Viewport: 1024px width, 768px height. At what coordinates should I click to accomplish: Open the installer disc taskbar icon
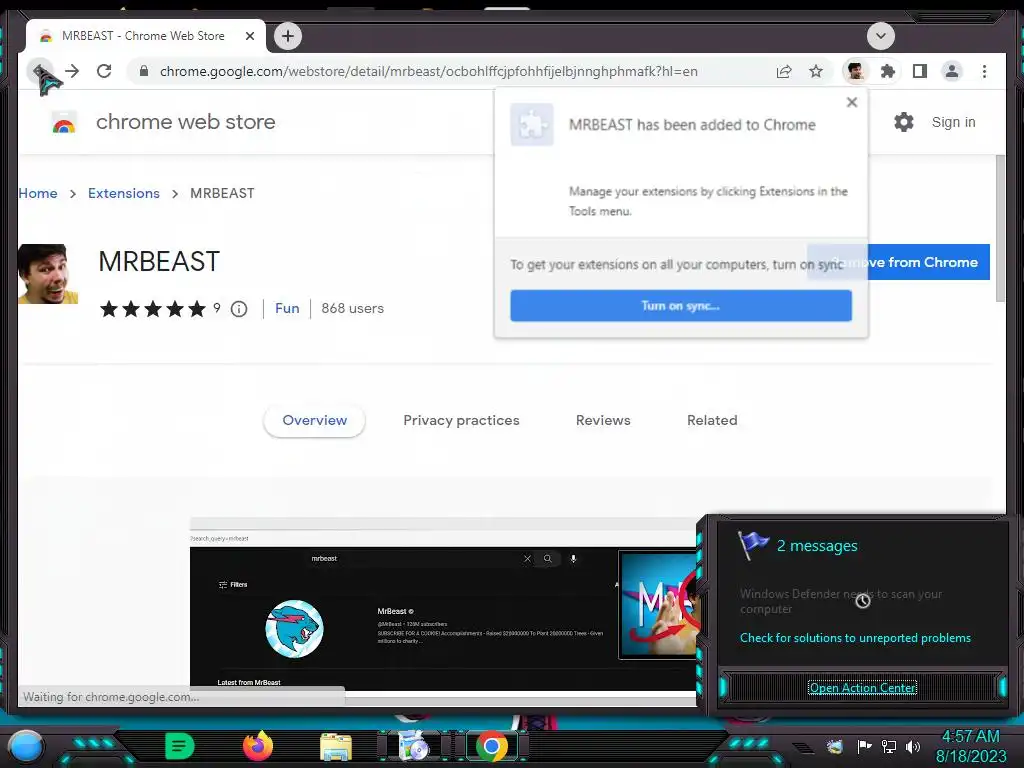pos(413,746)
